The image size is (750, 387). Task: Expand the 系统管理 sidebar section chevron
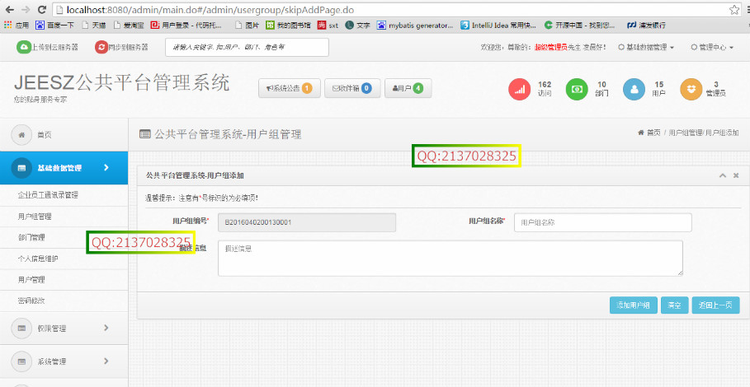tap(106, 361)
